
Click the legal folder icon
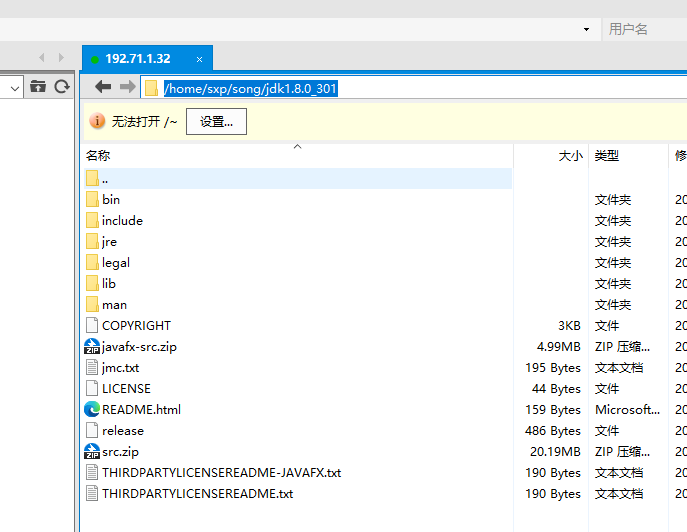[x=92, y=262]
